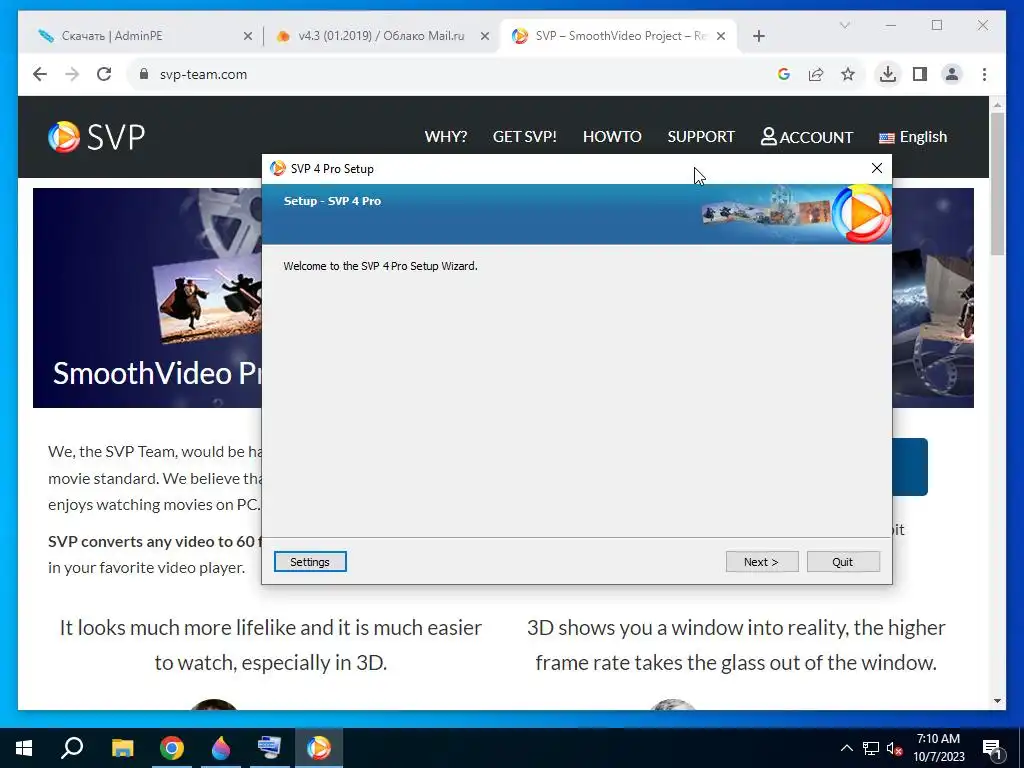This screenshot has height=768, width=1024.
Task: Click the SVP logo in setup banner
Action: point(861,213)
